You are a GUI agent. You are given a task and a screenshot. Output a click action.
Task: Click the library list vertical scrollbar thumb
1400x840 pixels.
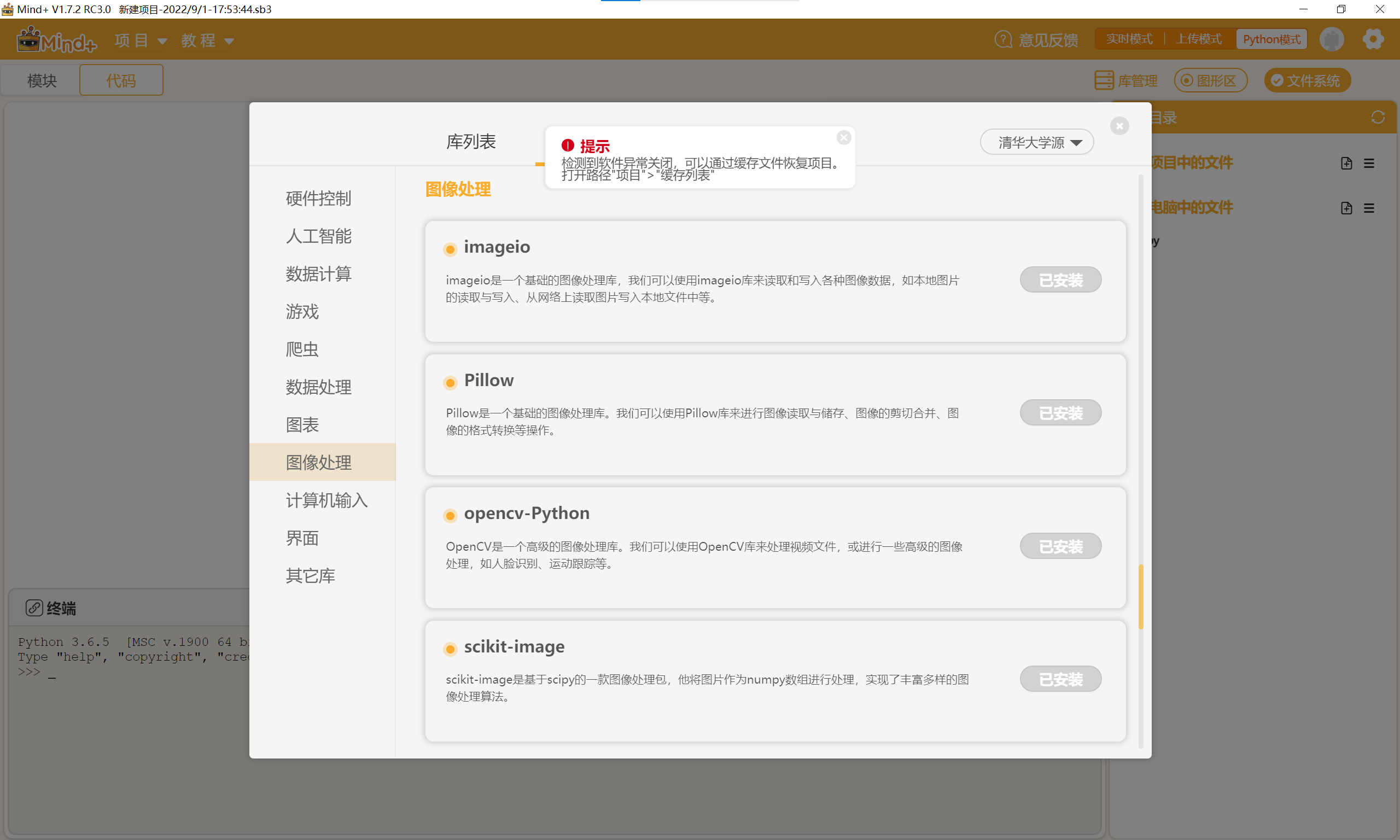[1140, 597]
